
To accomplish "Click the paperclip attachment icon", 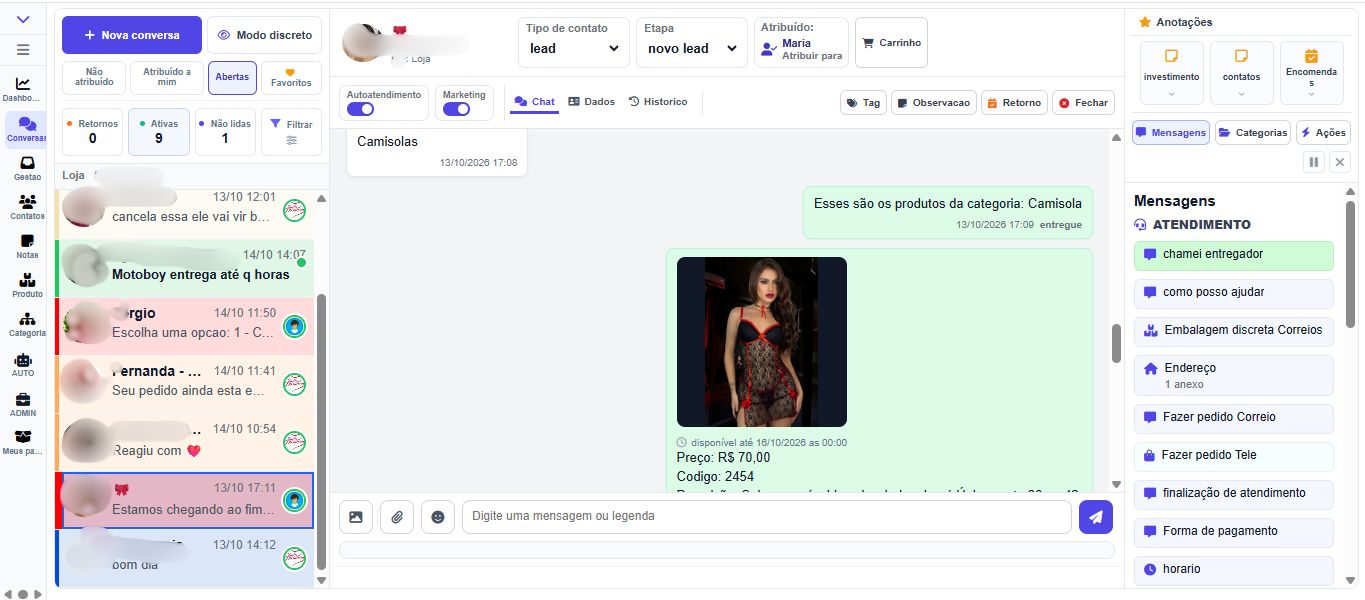I will [x=397, y=517].
